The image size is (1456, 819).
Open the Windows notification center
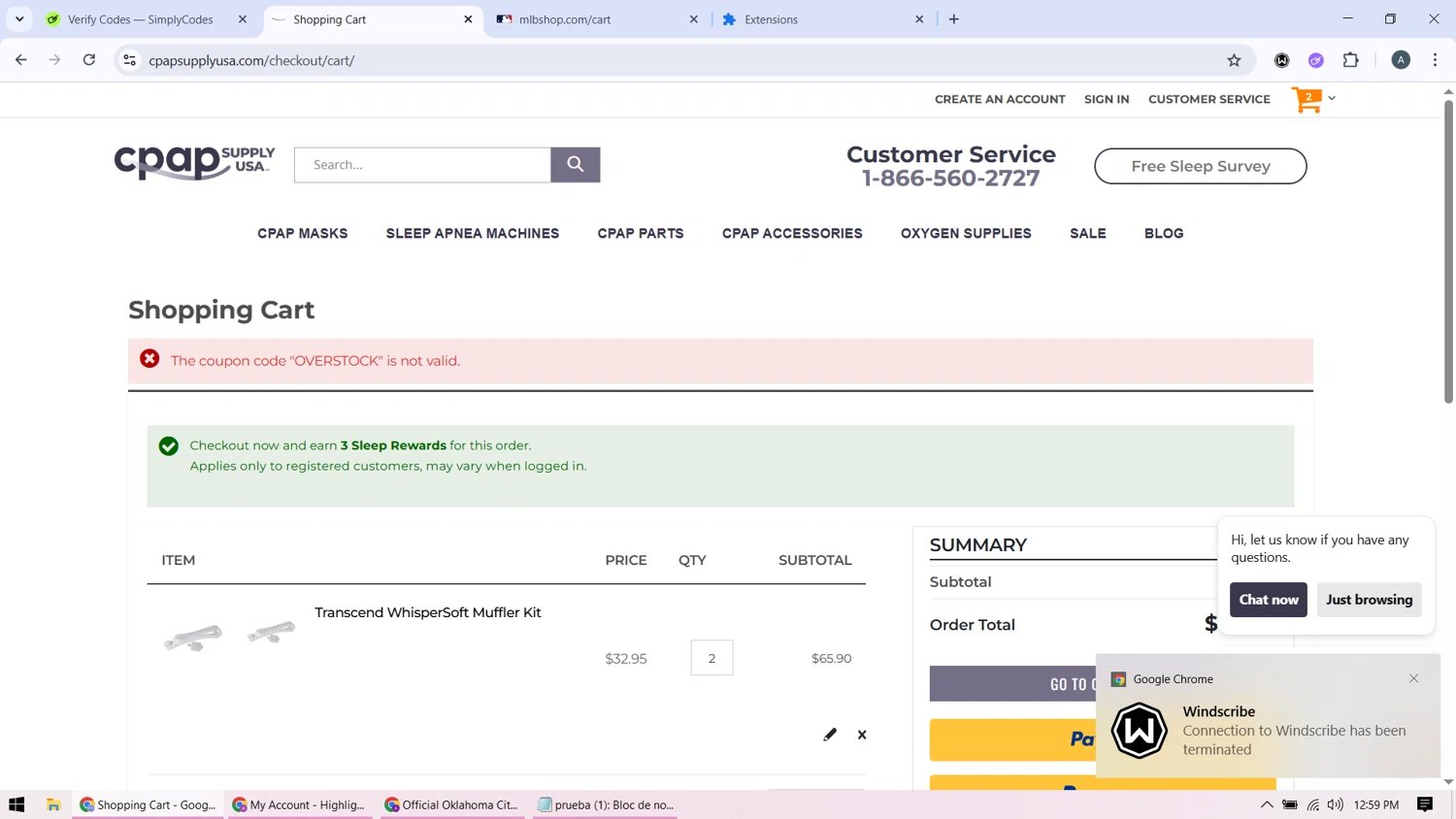pyautogui.click(x=1425, y=804)
